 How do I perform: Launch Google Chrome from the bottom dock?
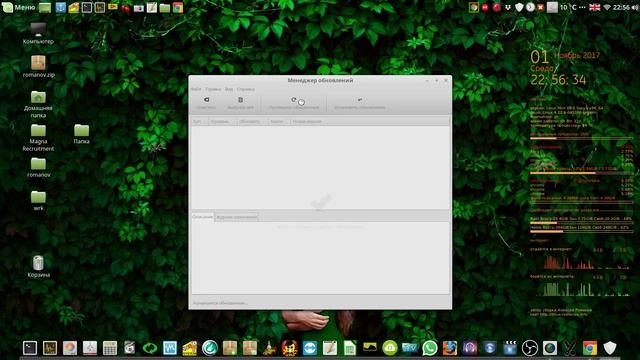(x=590, y=348)
